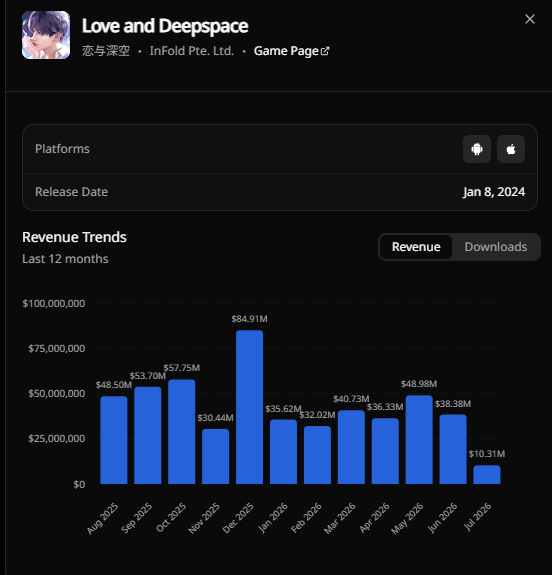Click the Jan 8, 2024 release date

[x=494, y=192]
